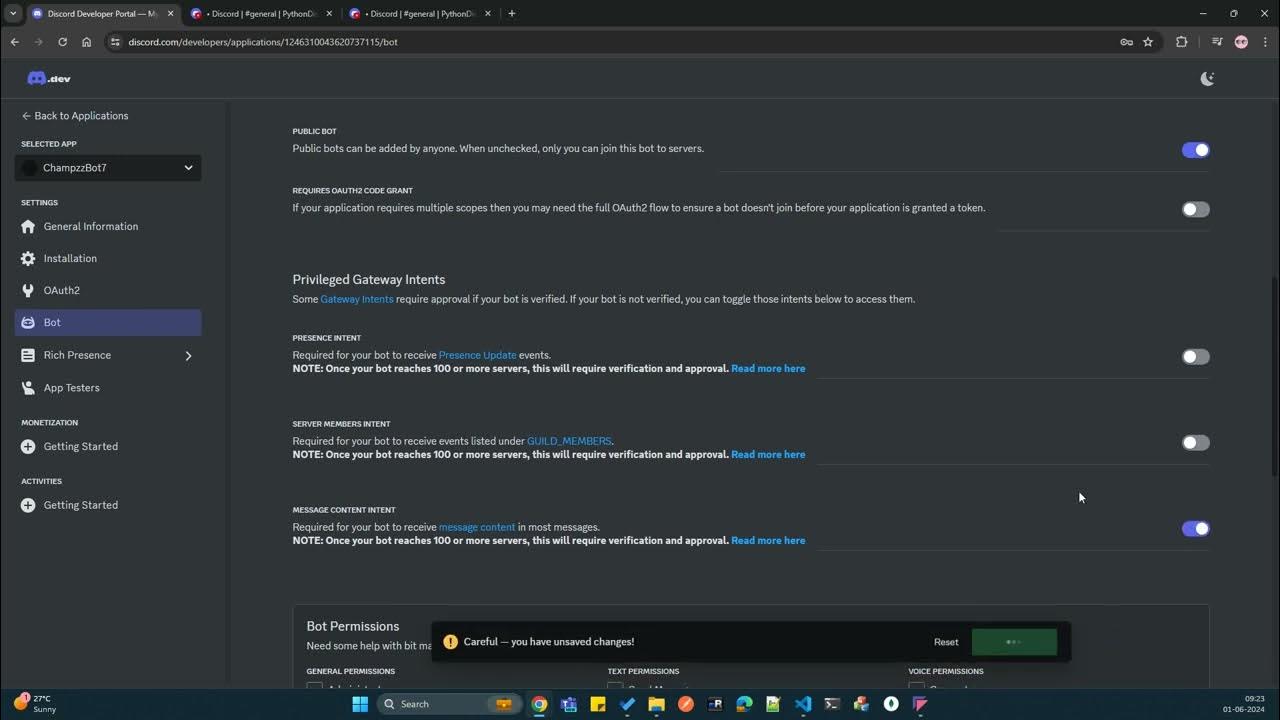
Task: Switch to the second Discord #general tab
Action: [x=261, y=14]
